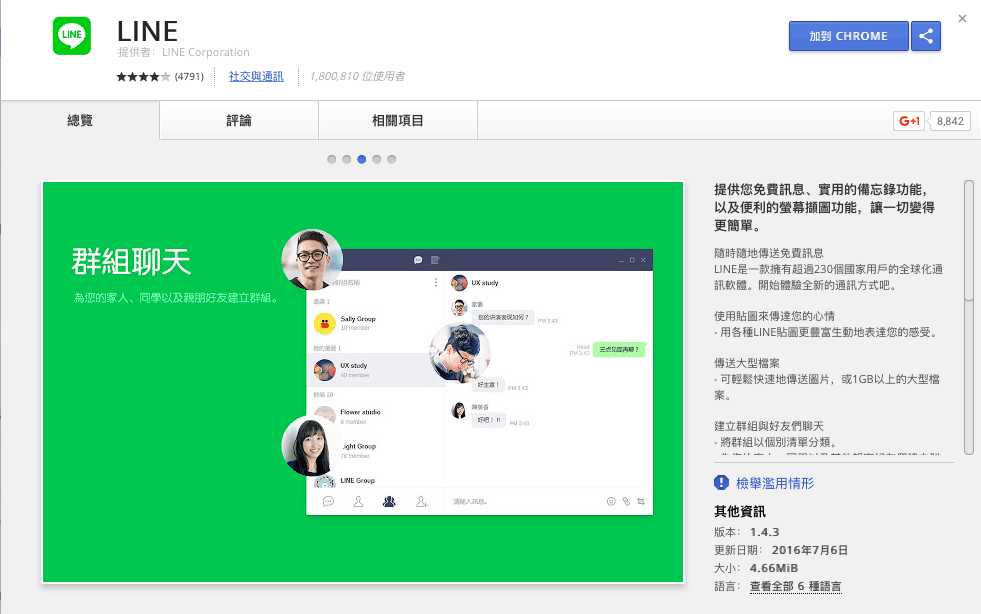This screenshot has width=981, height=614.
Task: Open the 查看全部 6 種語言 link
Action: 795,586
